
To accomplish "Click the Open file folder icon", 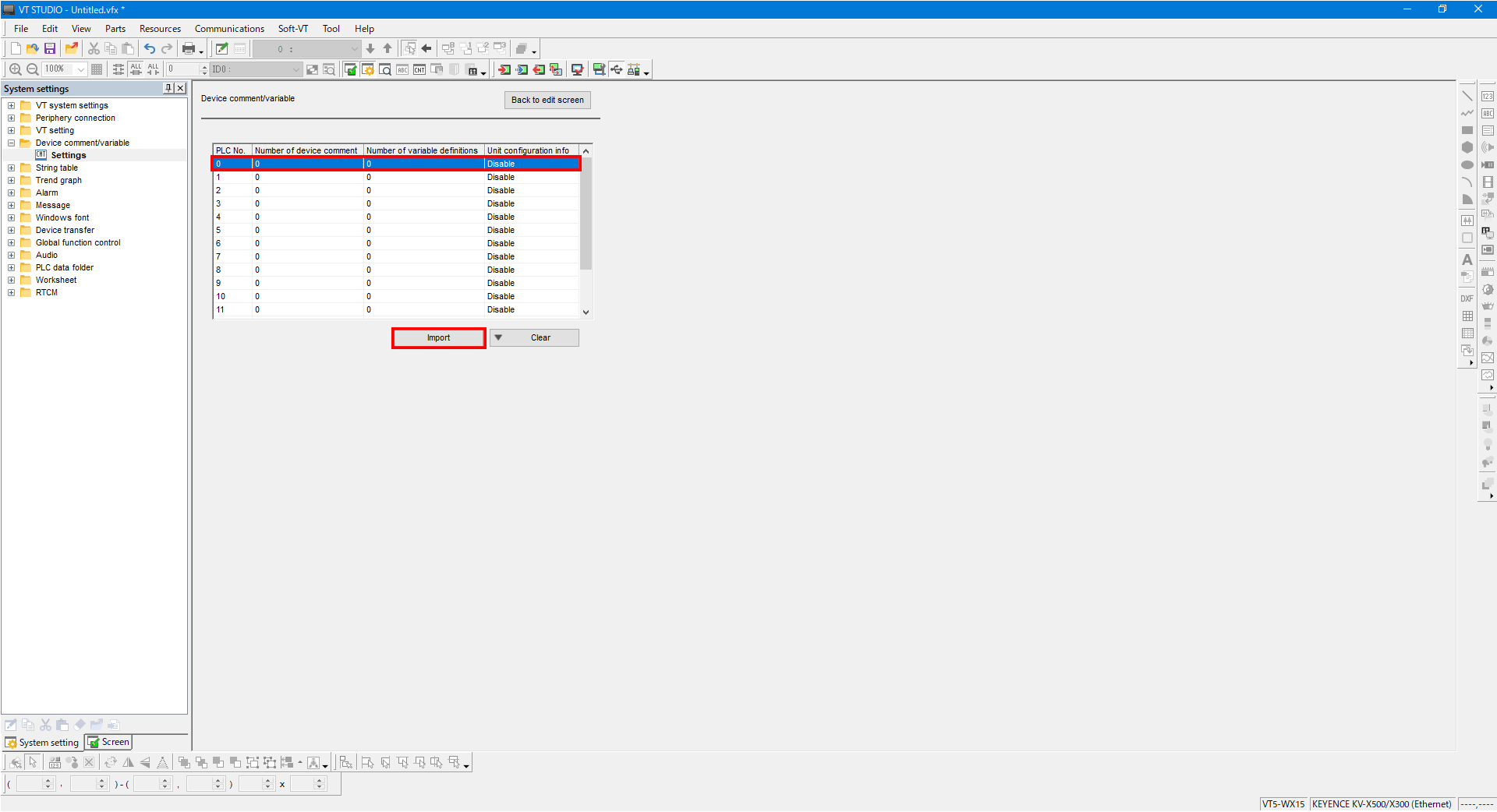I will (32, 48).
